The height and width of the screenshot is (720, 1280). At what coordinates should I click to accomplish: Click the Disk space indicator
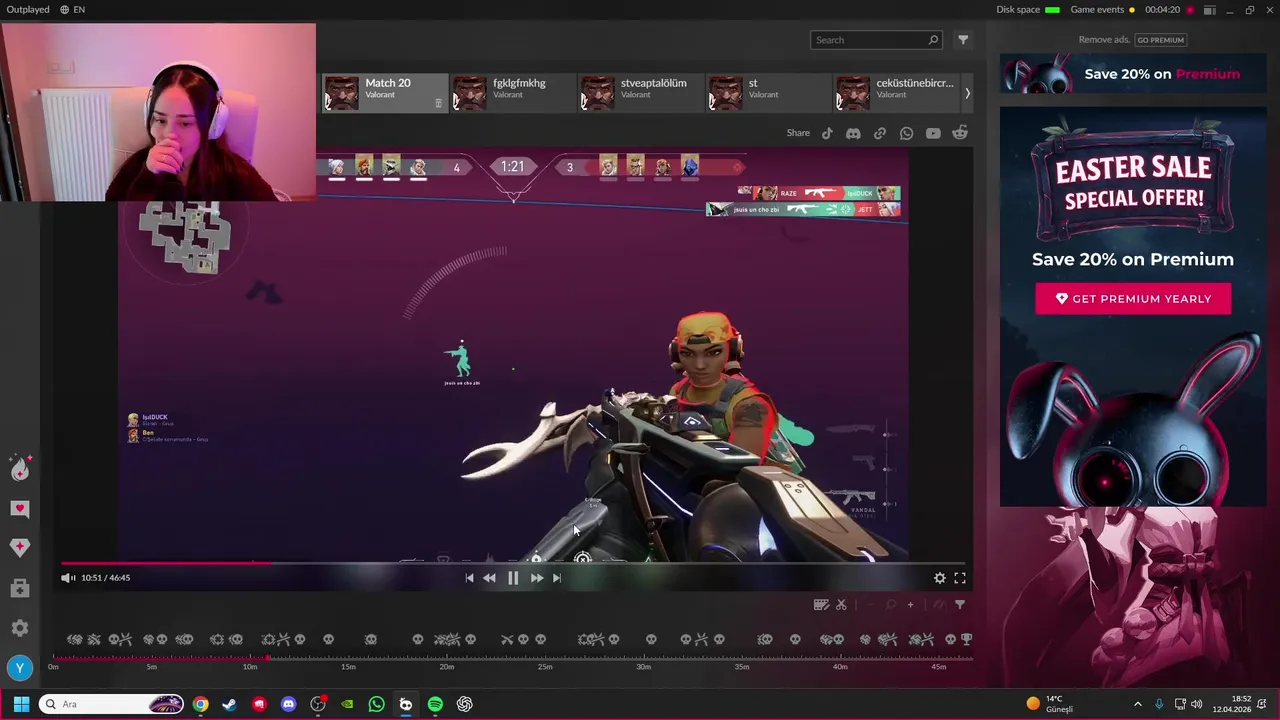[1028, 10]
